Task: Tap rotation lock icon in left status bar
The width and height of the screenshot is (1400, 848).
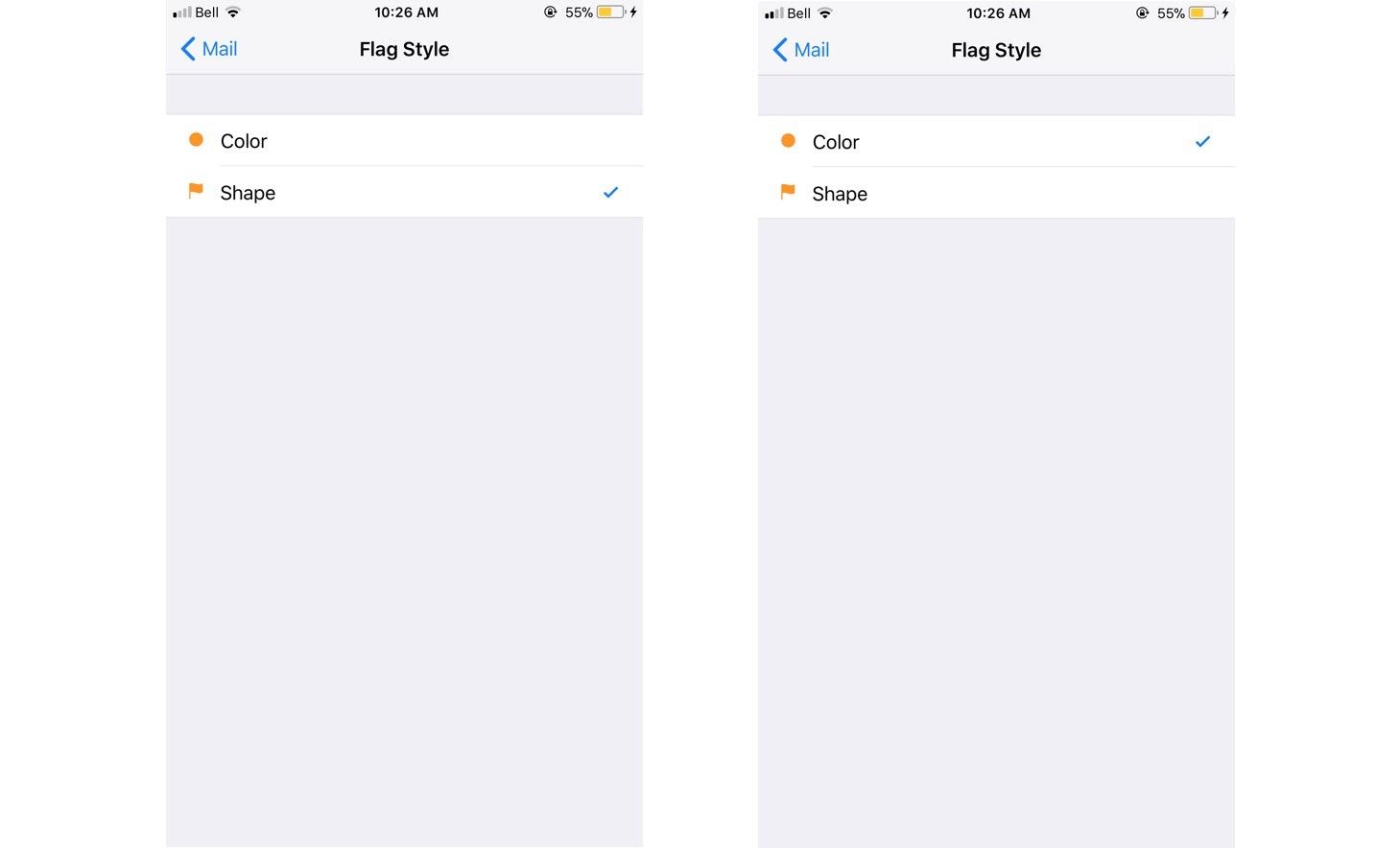Action: [x=550, y=12]
